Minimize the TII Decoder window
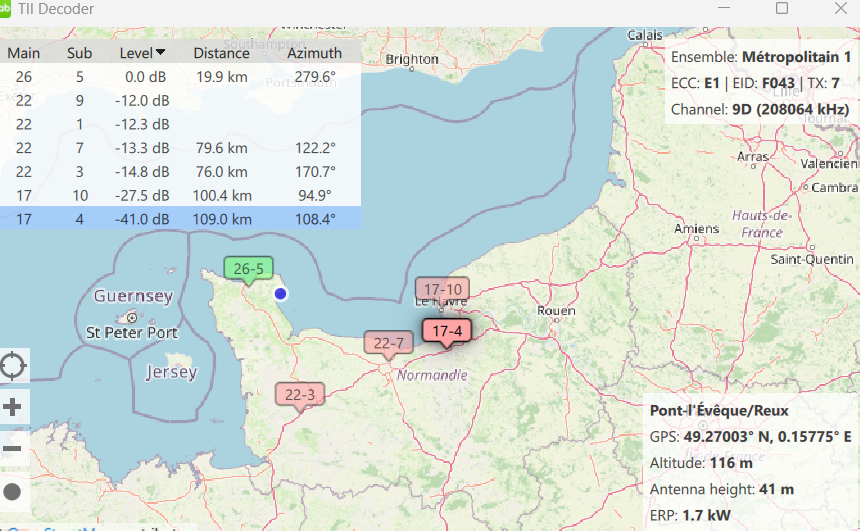 tap(724, 8)
